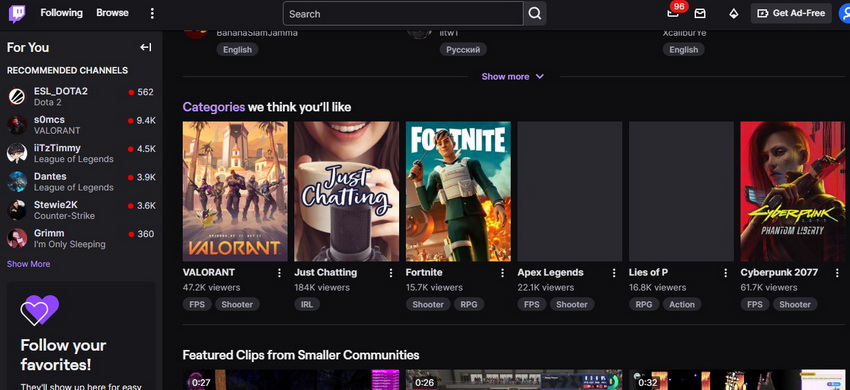Open the Just Chatting category cover
The width and height of the screenshot is (850, 390).
(346, 191)
